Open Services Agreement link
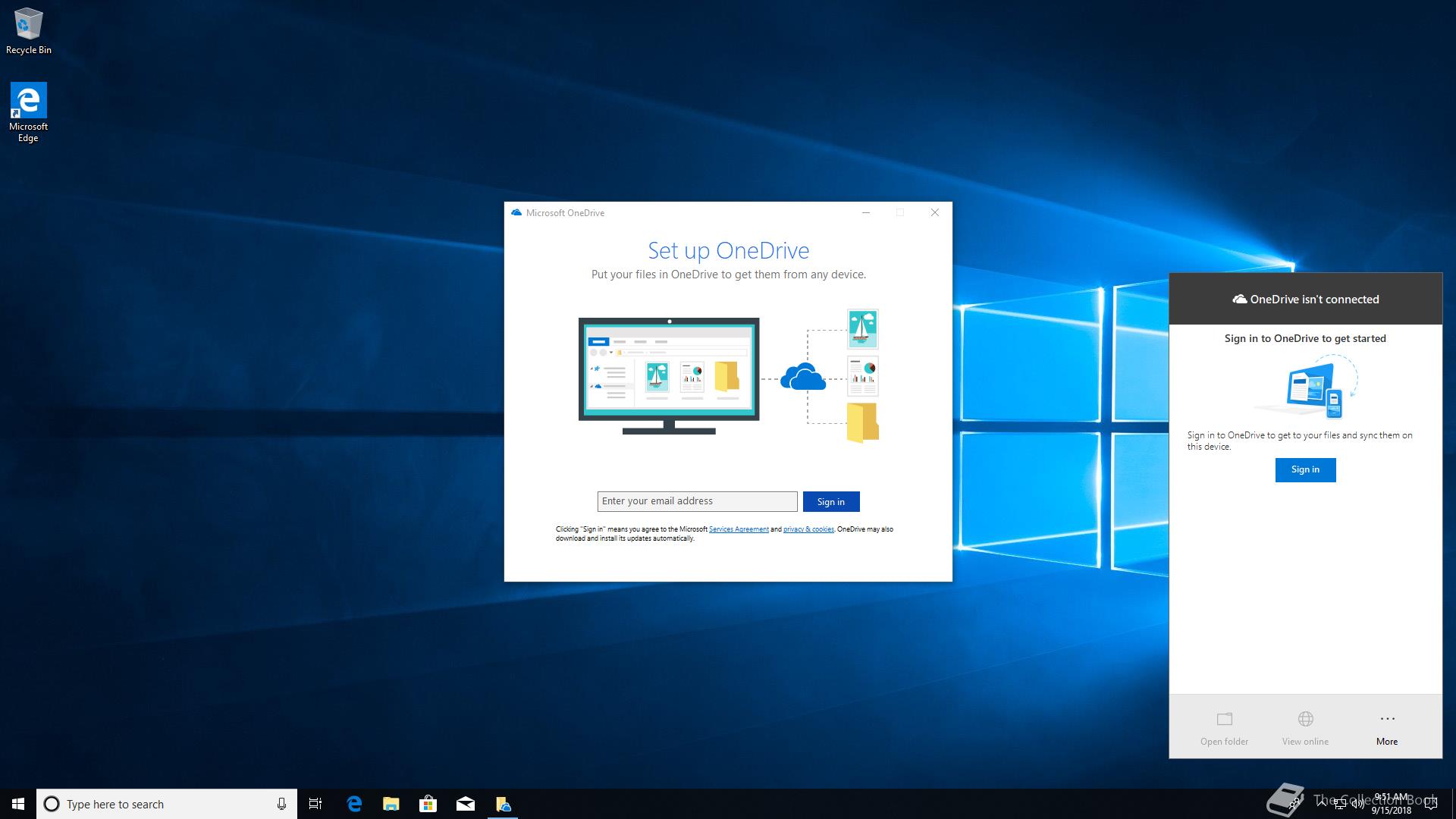 [739, 529]
